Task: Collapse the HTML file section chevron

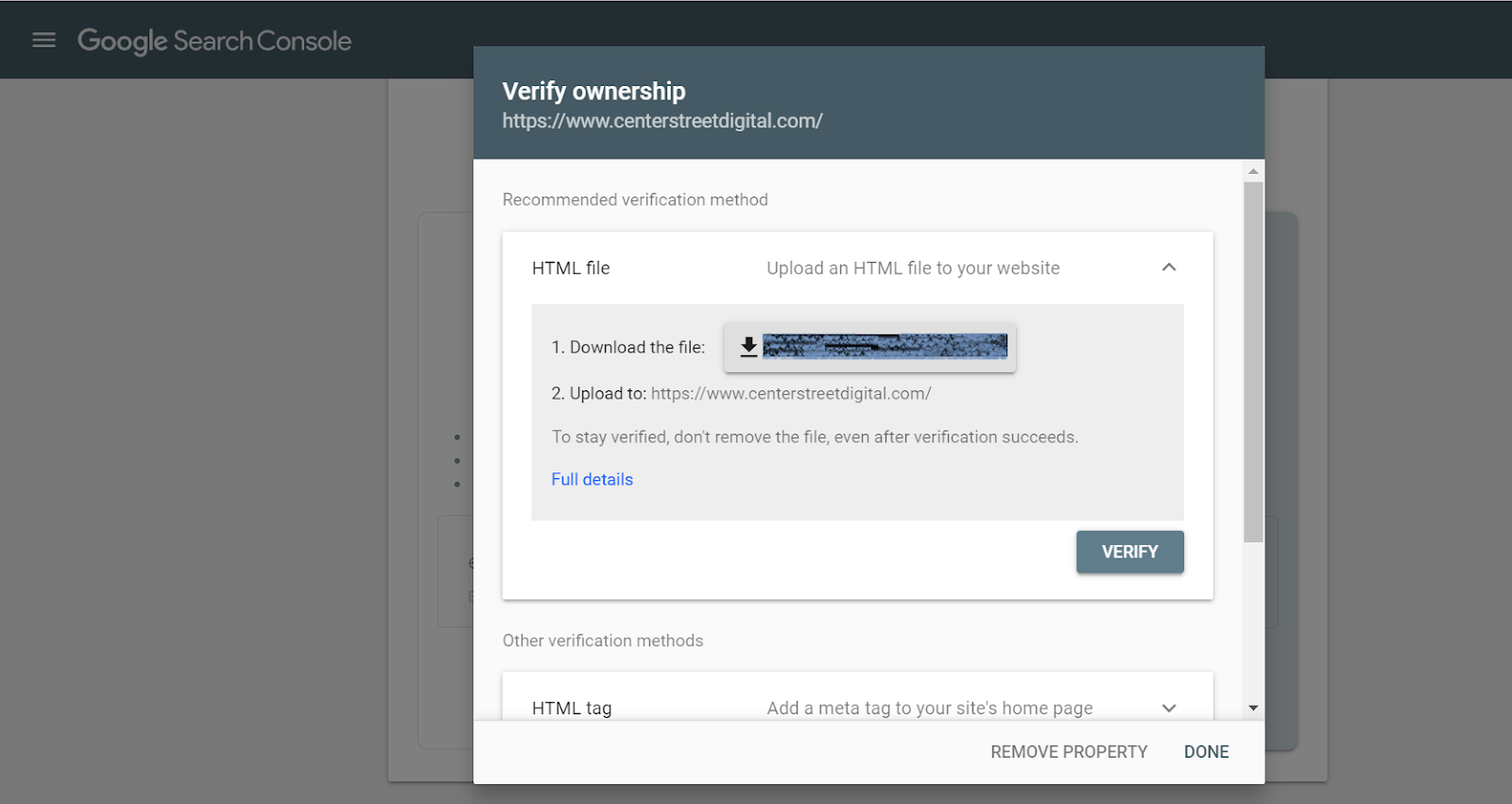Action: tap(1169, 267)
